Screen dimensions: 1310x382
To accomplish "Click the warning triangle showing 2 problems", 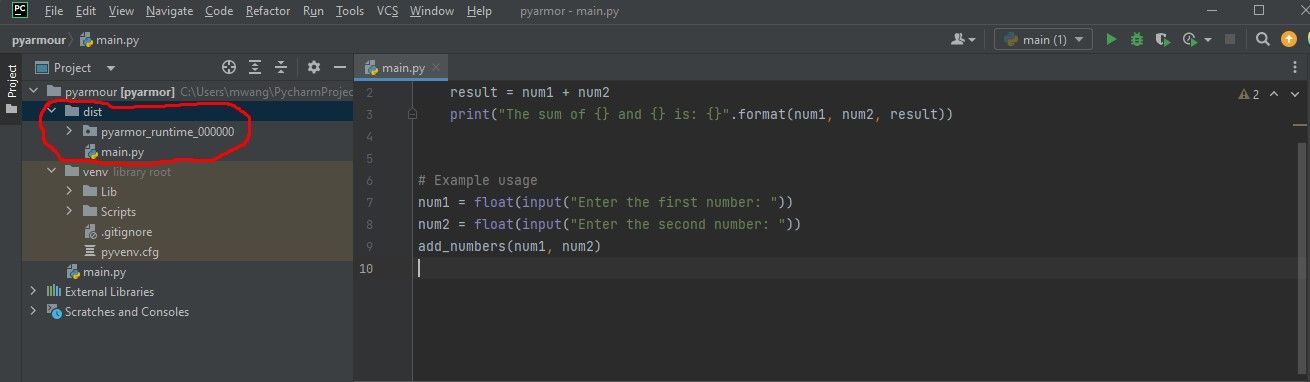I will pos(1248,94).
